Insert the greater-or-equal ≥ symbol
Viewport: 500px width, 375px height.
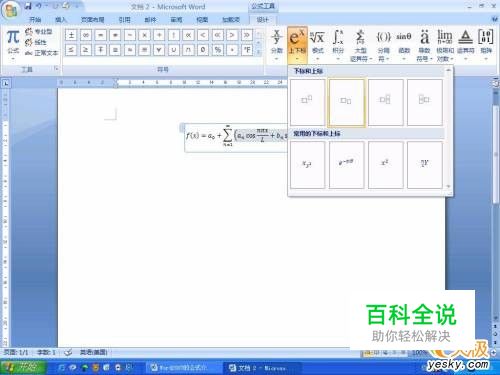tap(86, 50)
